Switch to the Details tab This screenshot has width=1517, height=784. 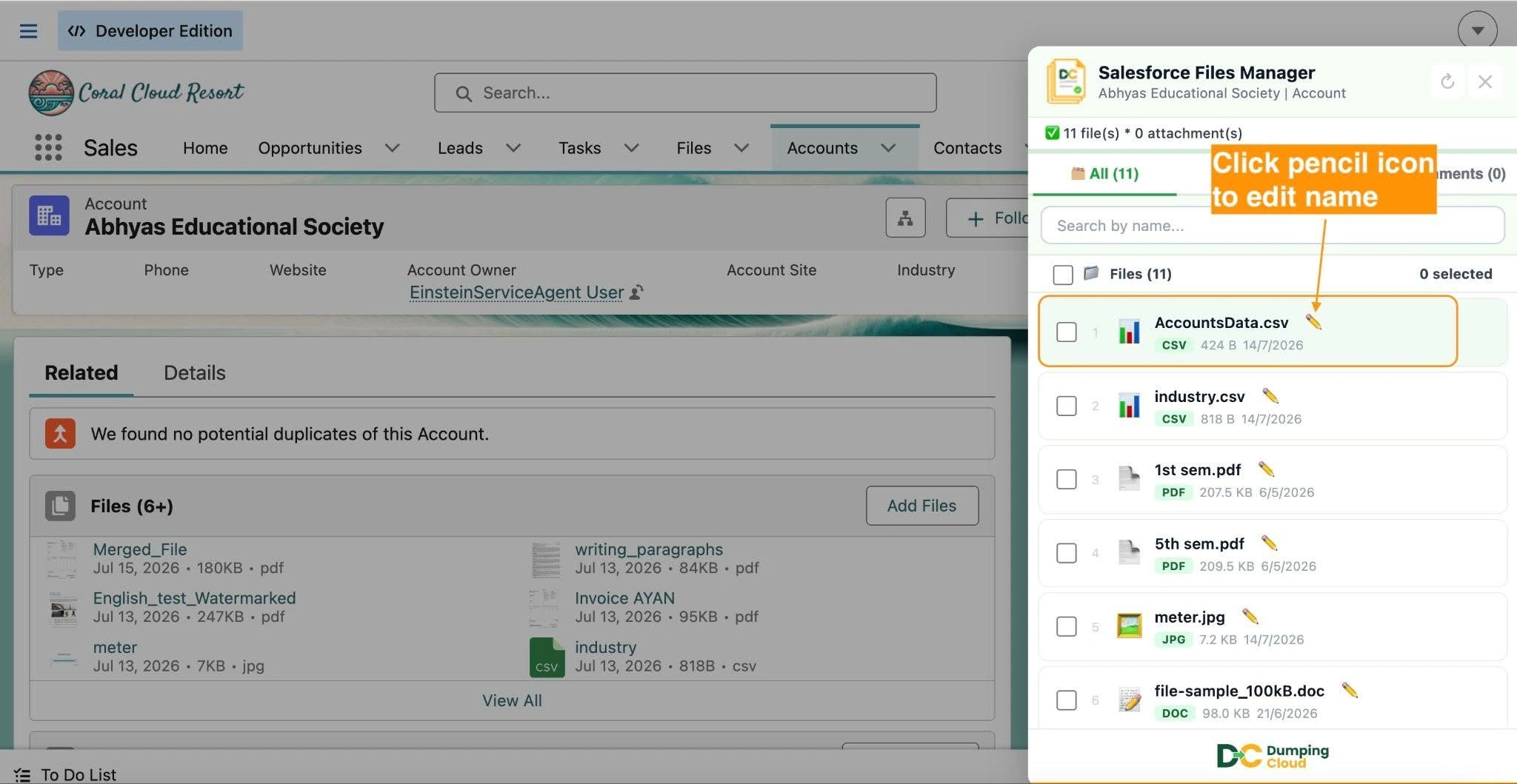(195, 372)
